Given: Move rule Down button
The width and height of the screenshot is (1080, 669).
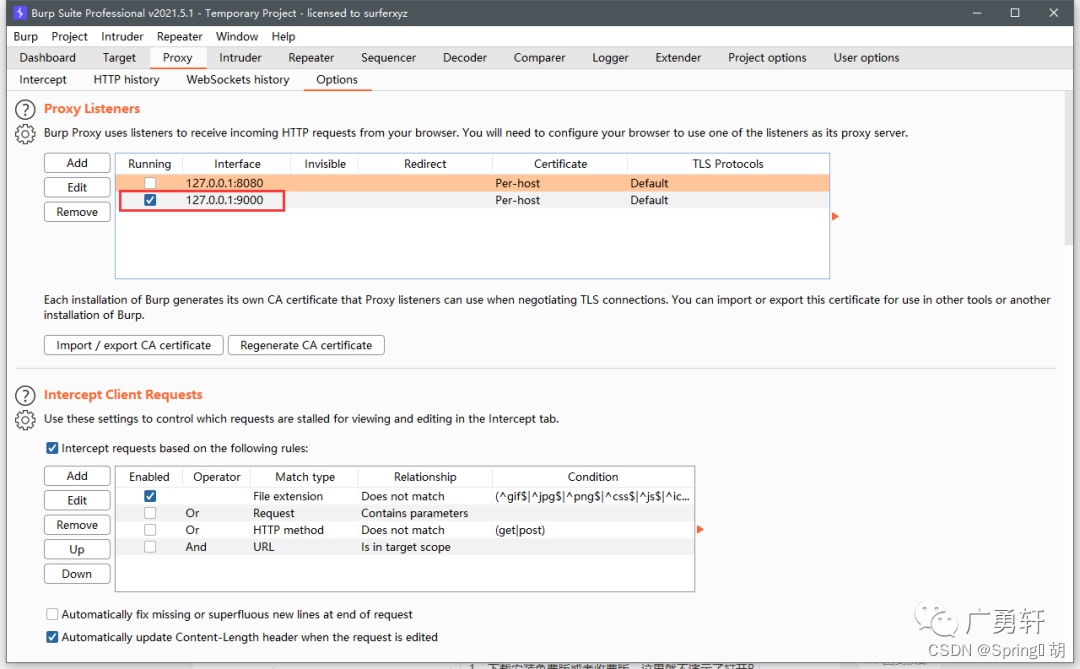Looking at the screenshot, I should pos(77,574).
